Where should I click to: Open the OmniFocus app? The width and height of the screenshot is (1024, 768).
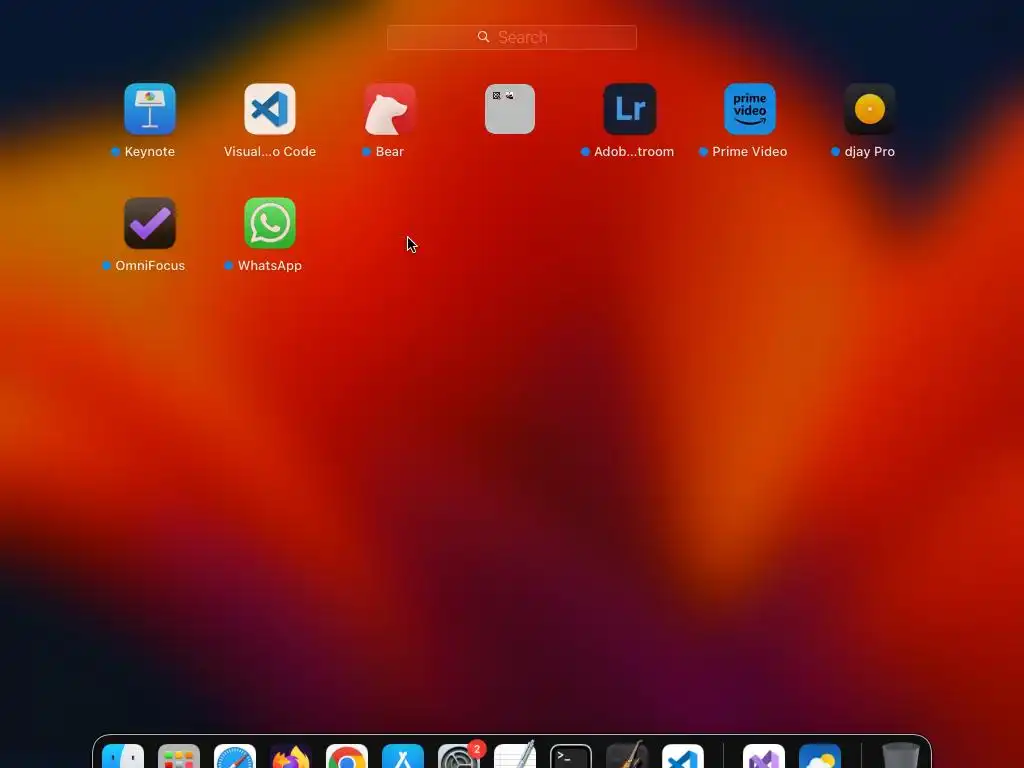(x=150, y=223)
